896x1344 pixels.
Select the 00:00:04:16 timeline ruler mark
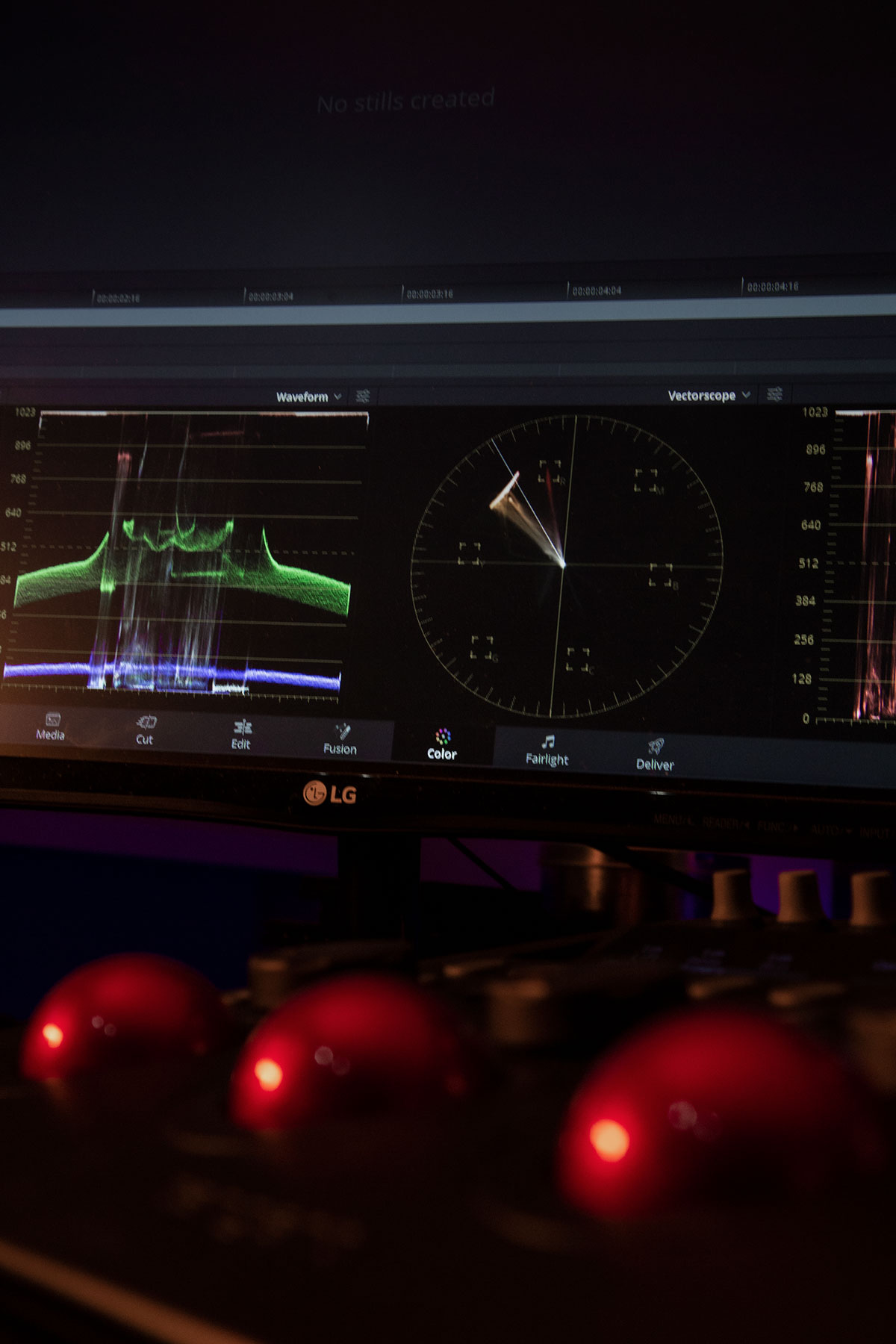point(773,287)
